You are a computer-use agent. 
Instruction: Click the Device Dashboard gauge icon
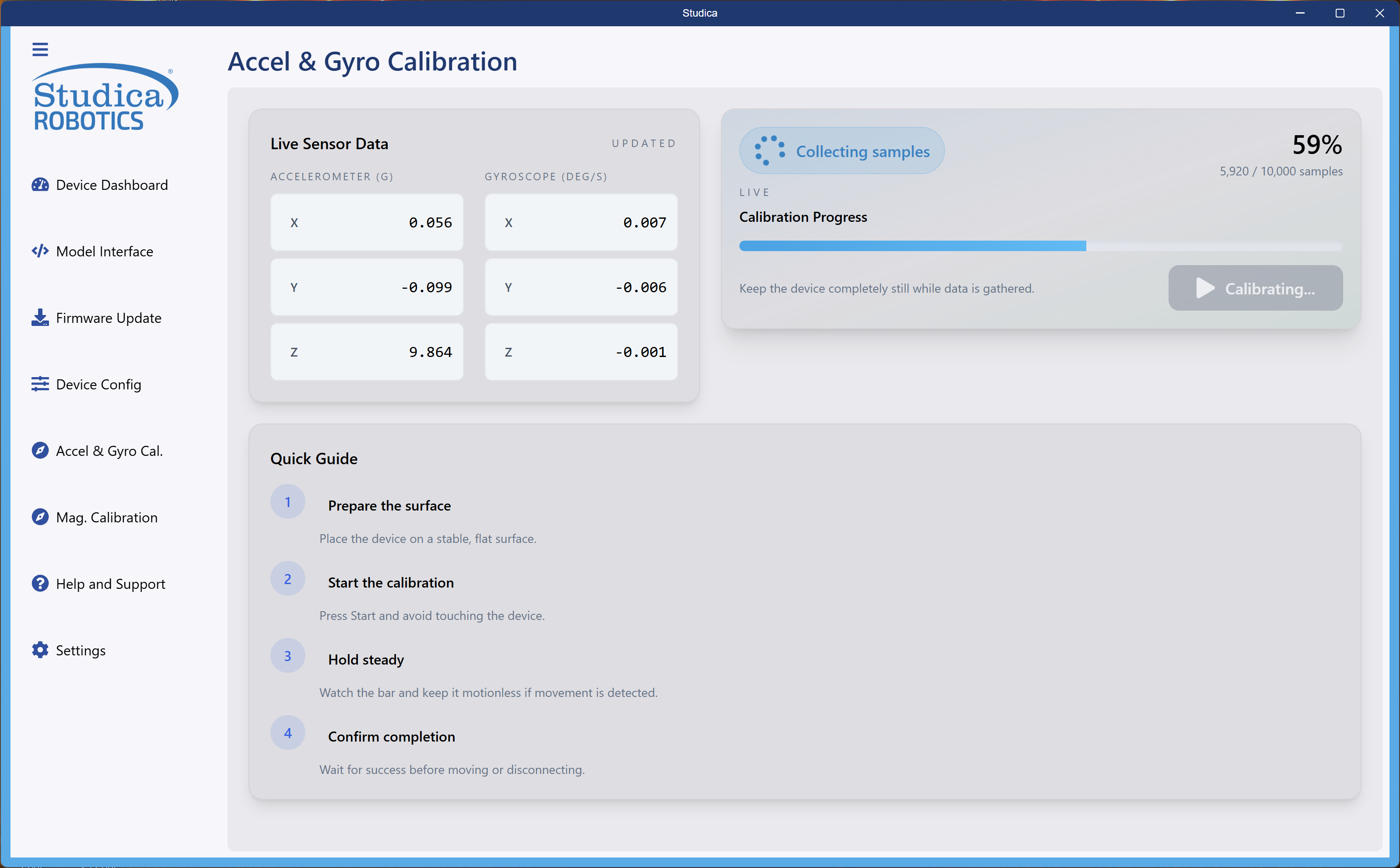(40, 185)
